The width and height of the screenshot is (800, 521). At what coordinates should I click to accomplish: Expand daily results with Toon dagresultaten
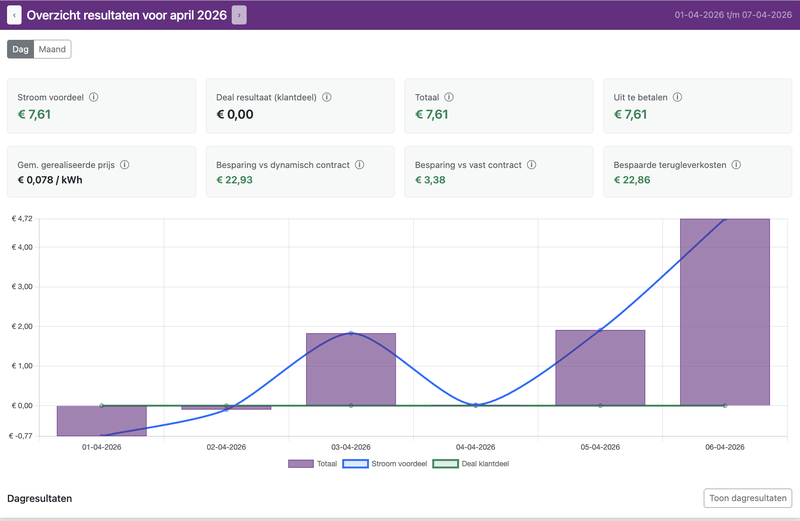pyautogui.click(x=749, y=498)
